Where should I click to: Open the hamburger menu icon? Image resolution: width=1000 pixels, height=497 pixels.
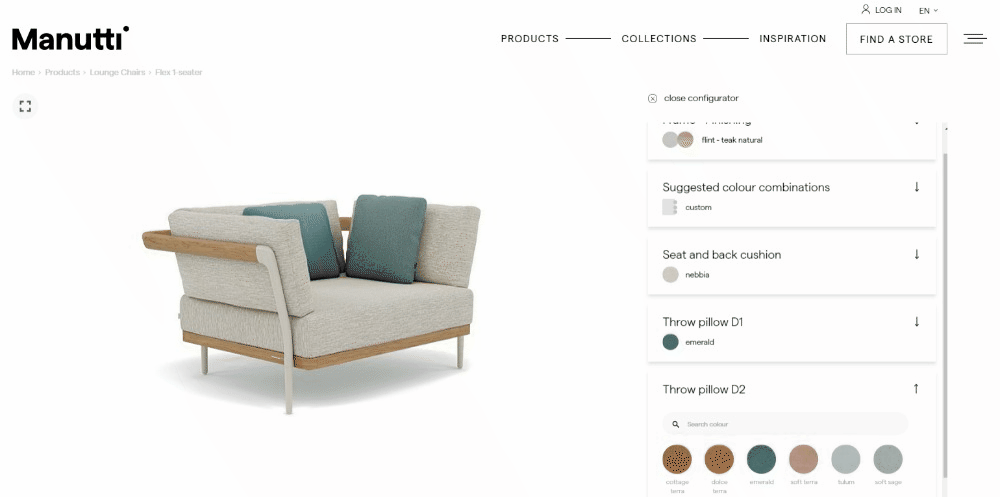pos(975,39)
